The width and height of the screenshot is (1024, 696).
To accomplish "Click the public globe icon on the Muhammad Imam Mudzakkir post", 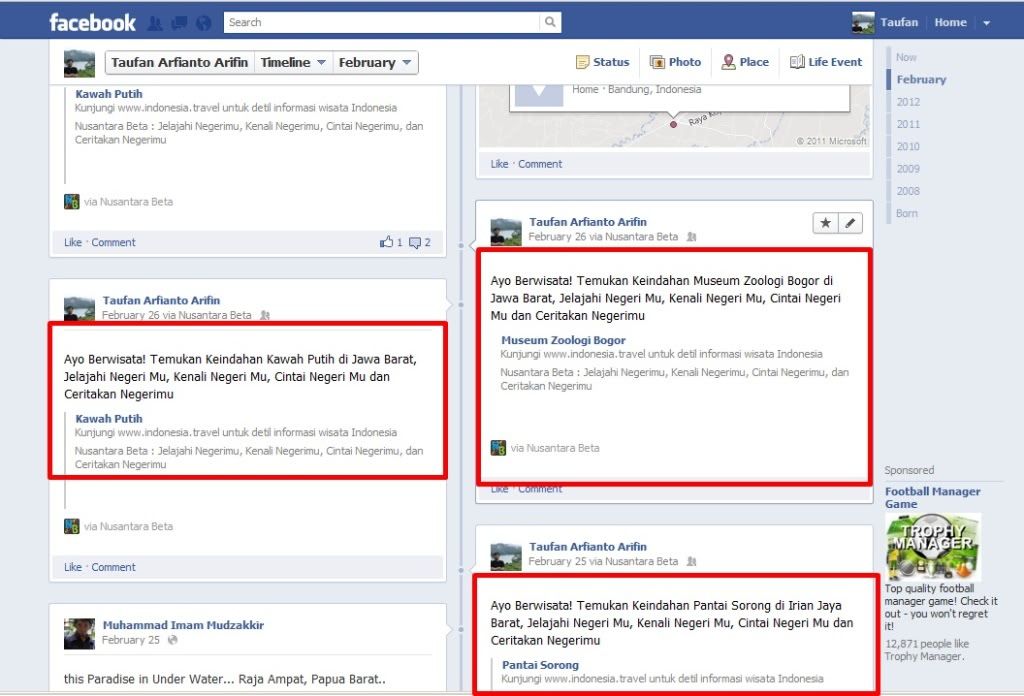I will tap(172, 640).
